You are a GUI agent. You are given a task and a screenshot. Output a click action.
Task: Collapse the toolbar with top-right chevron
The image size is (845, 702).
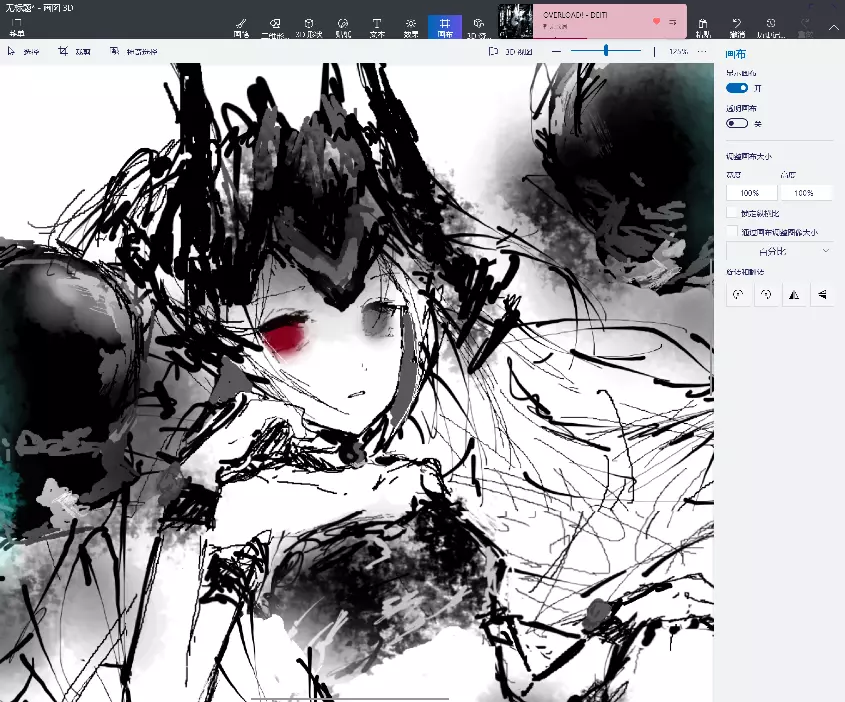tap(834, 27)
